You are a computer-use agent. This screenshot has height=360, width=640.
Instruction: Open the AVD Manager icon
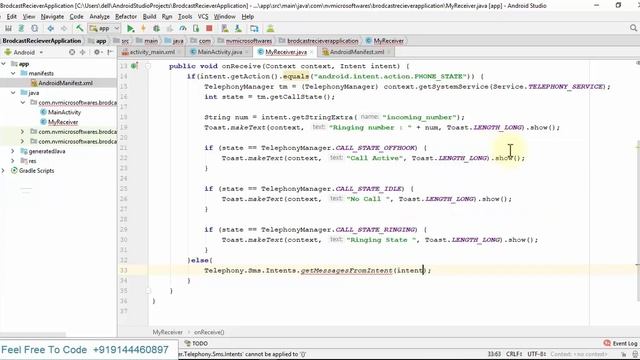point(225,29)
